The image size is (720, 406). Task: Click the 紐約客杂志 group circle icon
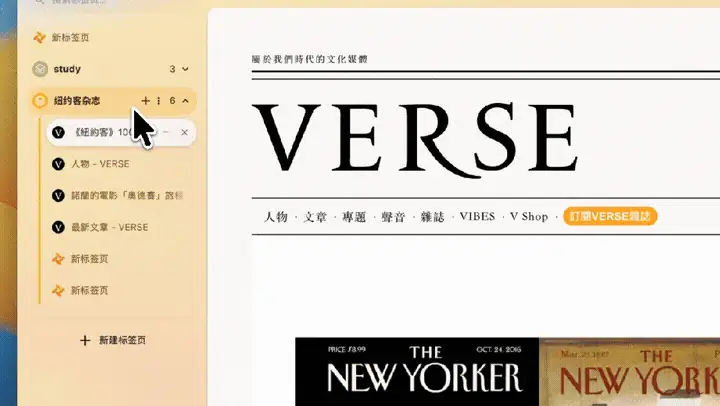(40, 101)
